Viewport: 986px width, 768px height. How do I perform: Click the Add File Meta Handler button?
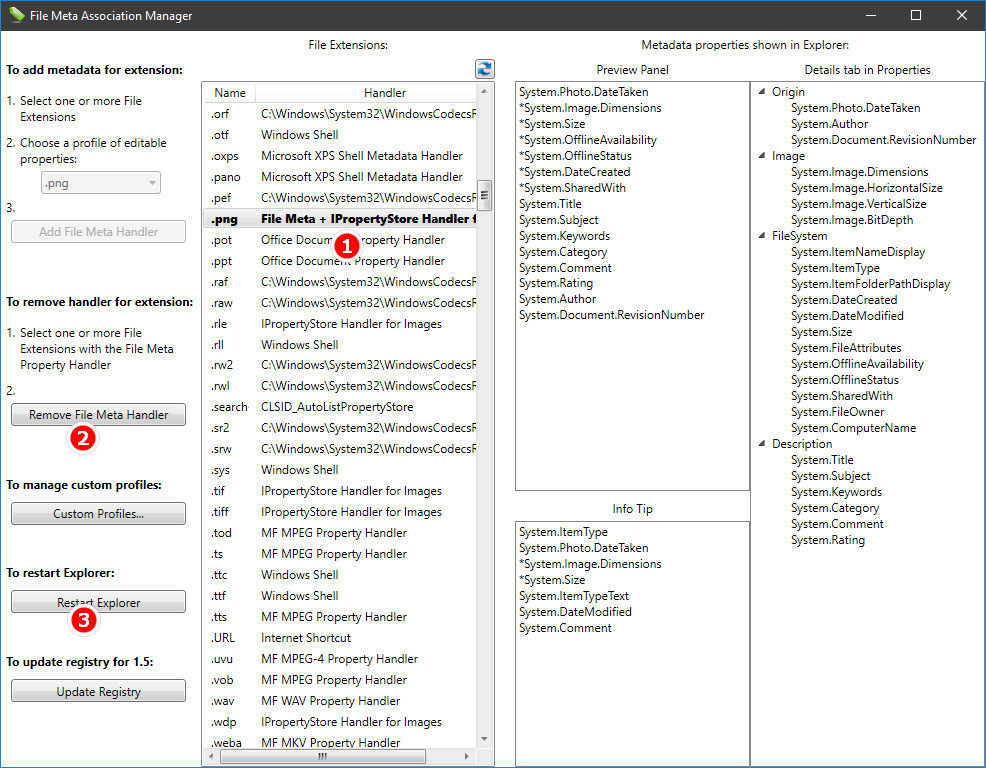tap(98, 231)
